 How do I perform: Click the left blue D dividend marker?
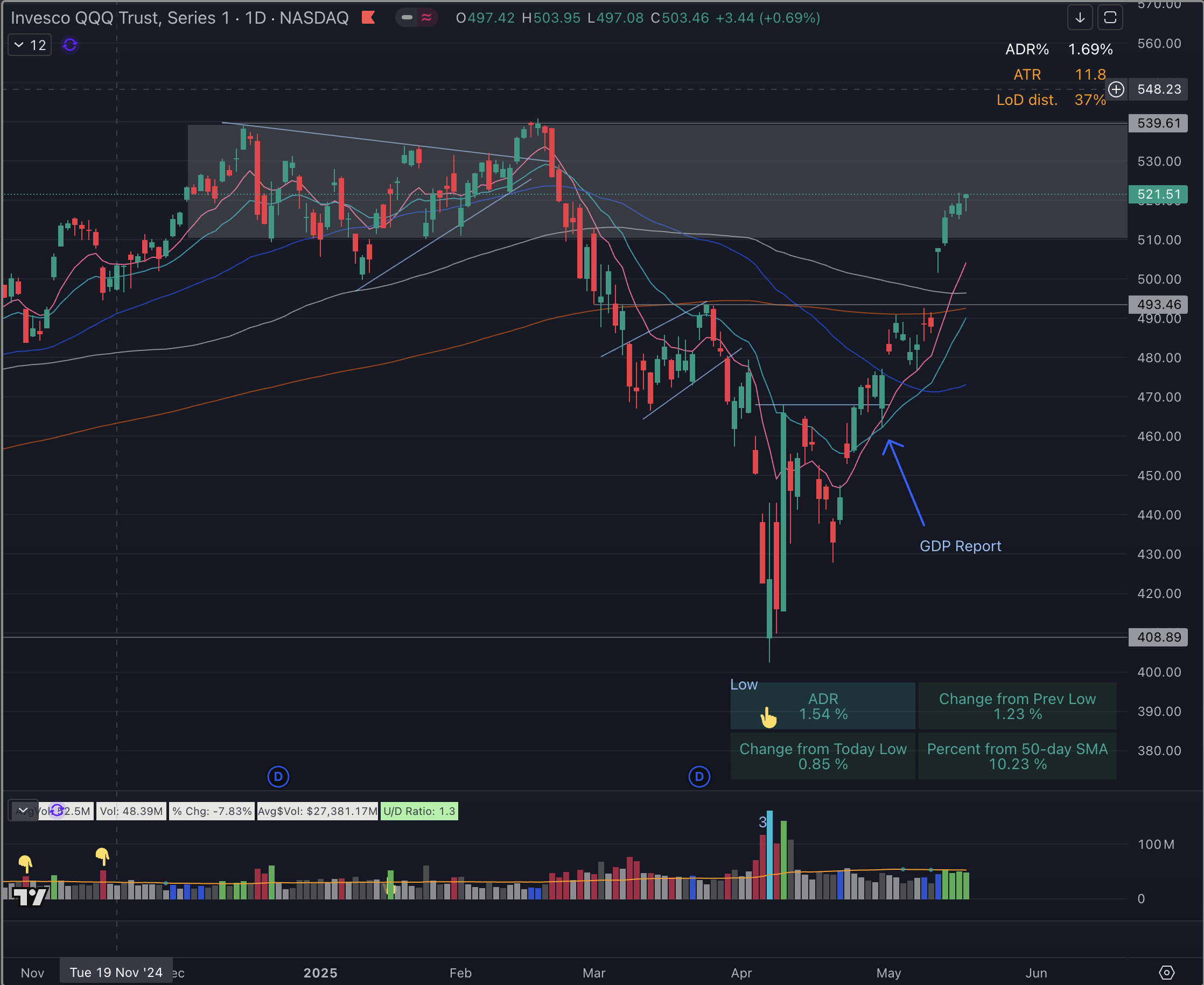(278, 776)
